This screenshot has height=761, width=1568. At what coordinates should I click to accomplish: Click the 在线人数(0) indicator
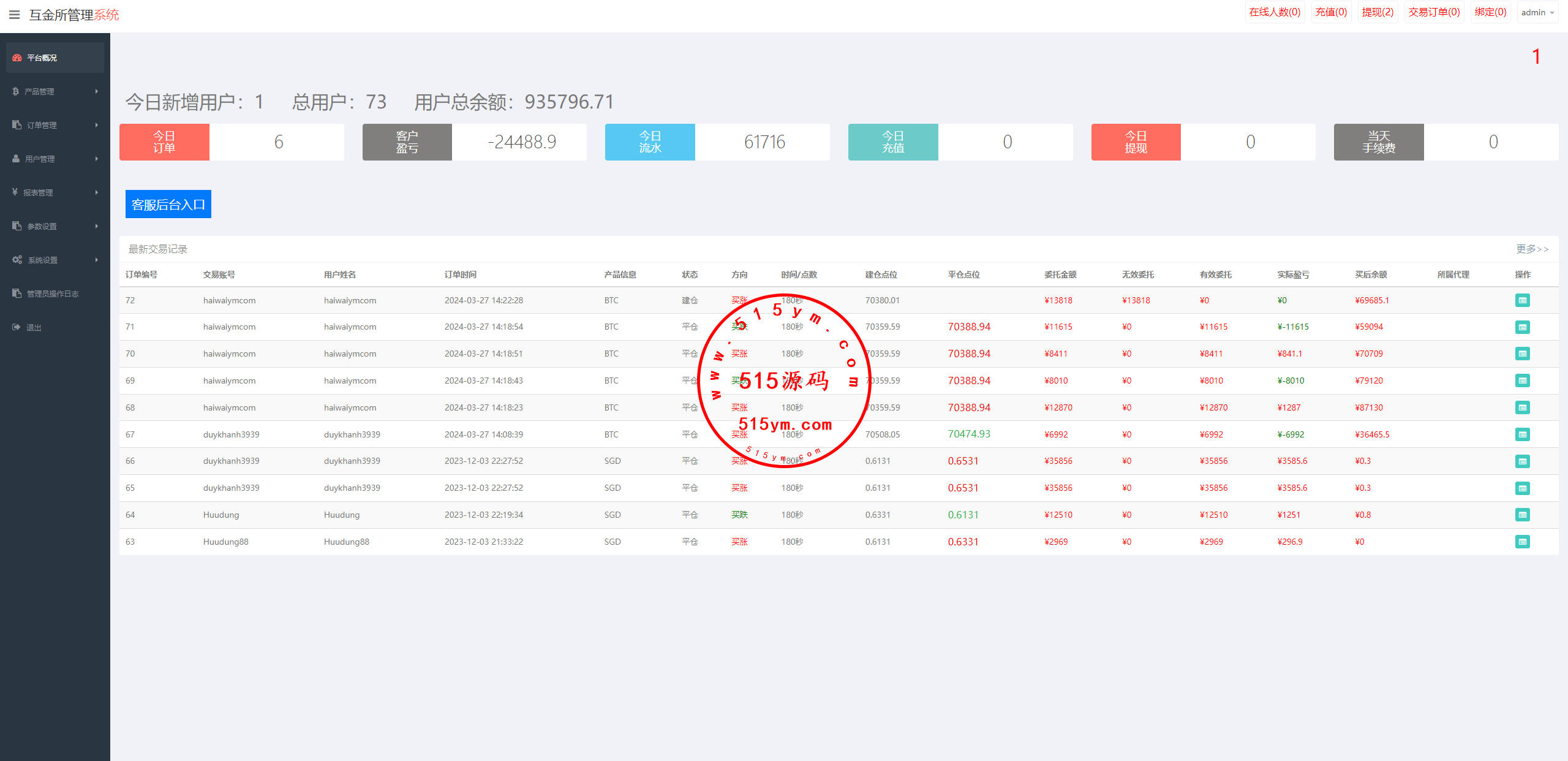tap(1275, 12)
